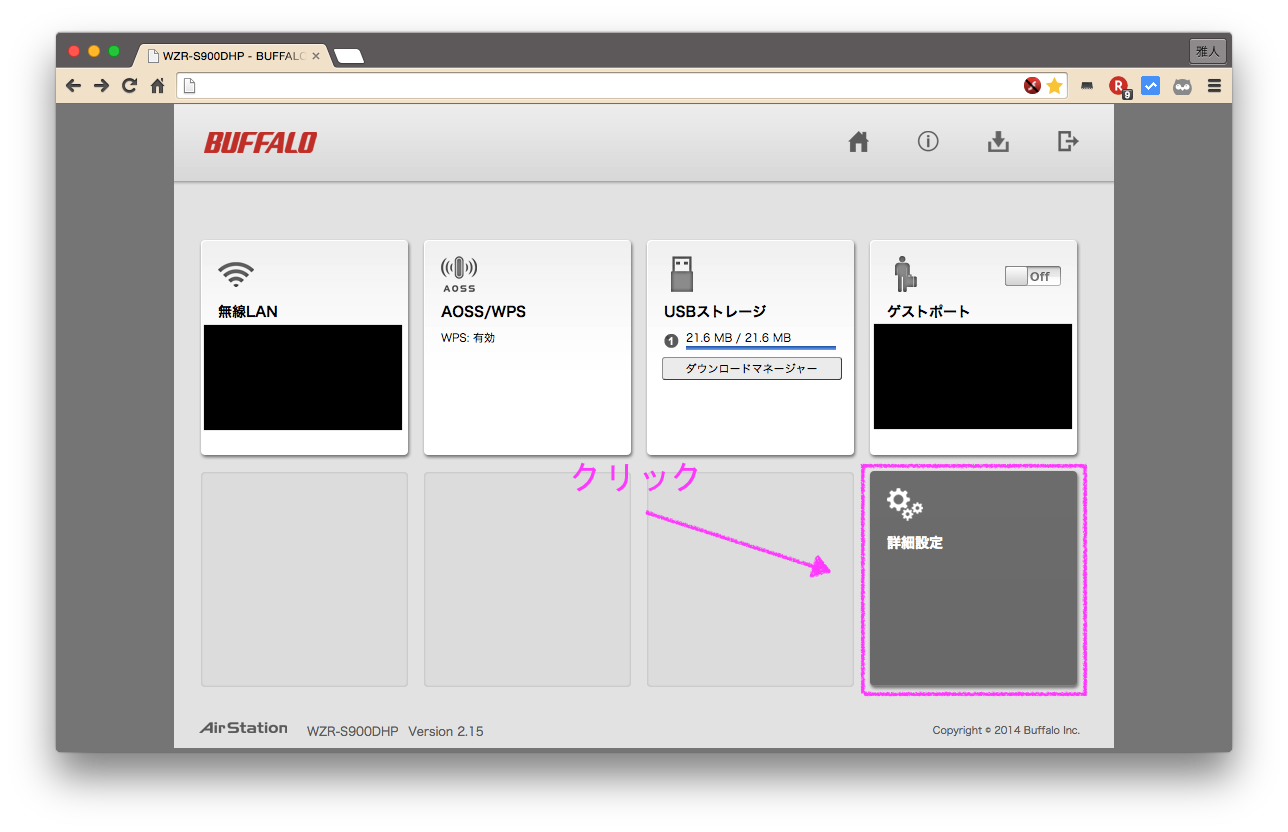The width and height of the screenshot is (1288, 832).
Task: Click the address bar field
Action: (x=622, y=86)
